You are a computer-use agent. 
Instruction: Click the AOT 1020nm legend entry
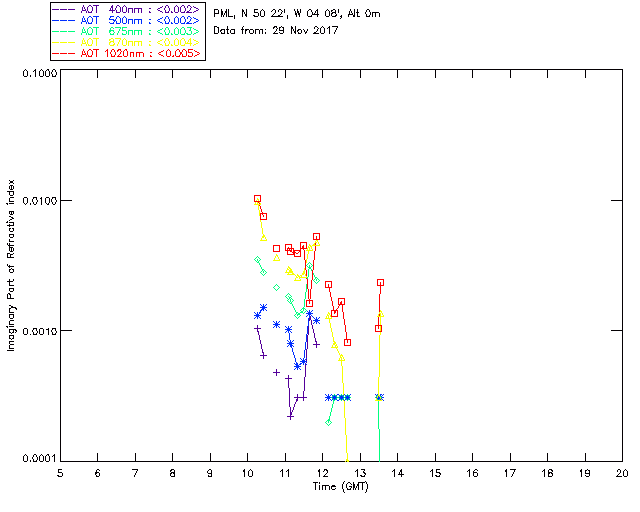pyautogui.click(x=126, y=53)
